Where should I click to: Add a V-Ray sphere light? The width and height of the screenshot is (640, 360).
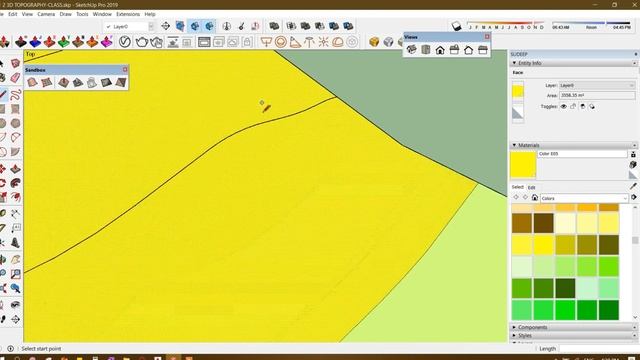pyautogui.click(x=281, y=42)
